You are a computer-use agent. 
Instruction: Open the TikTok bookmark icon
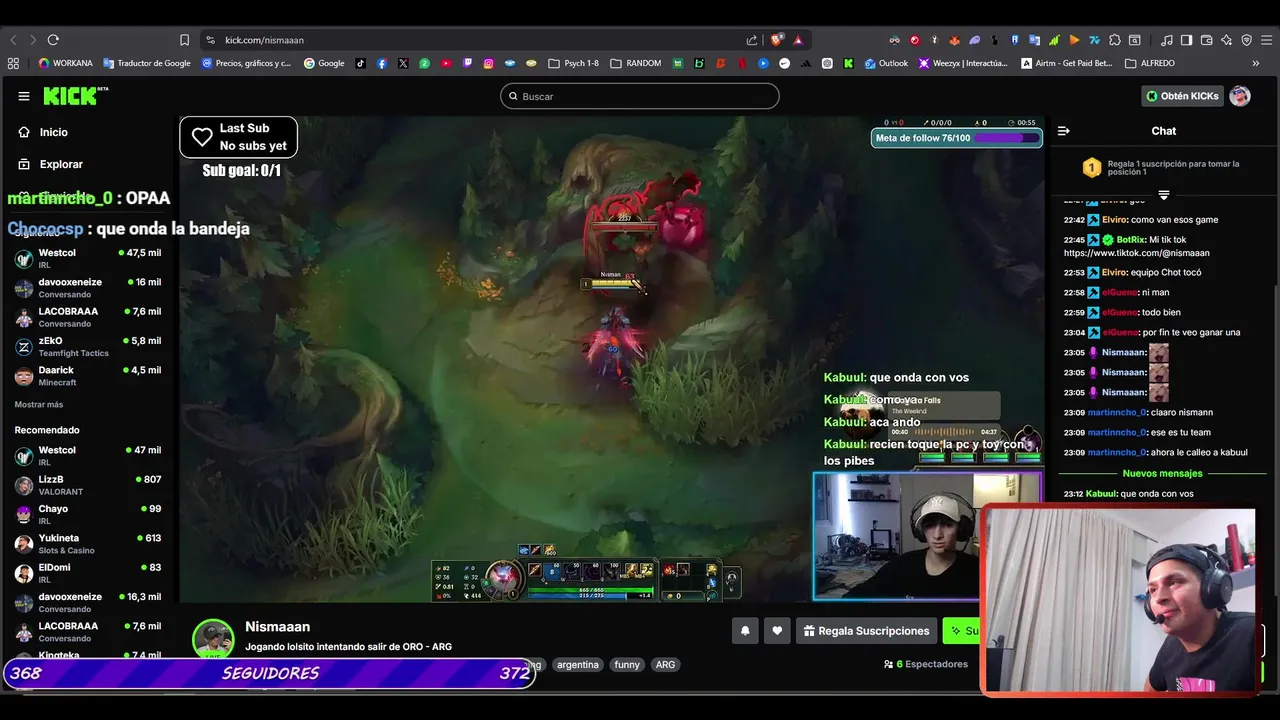click(x=360, y=63)
